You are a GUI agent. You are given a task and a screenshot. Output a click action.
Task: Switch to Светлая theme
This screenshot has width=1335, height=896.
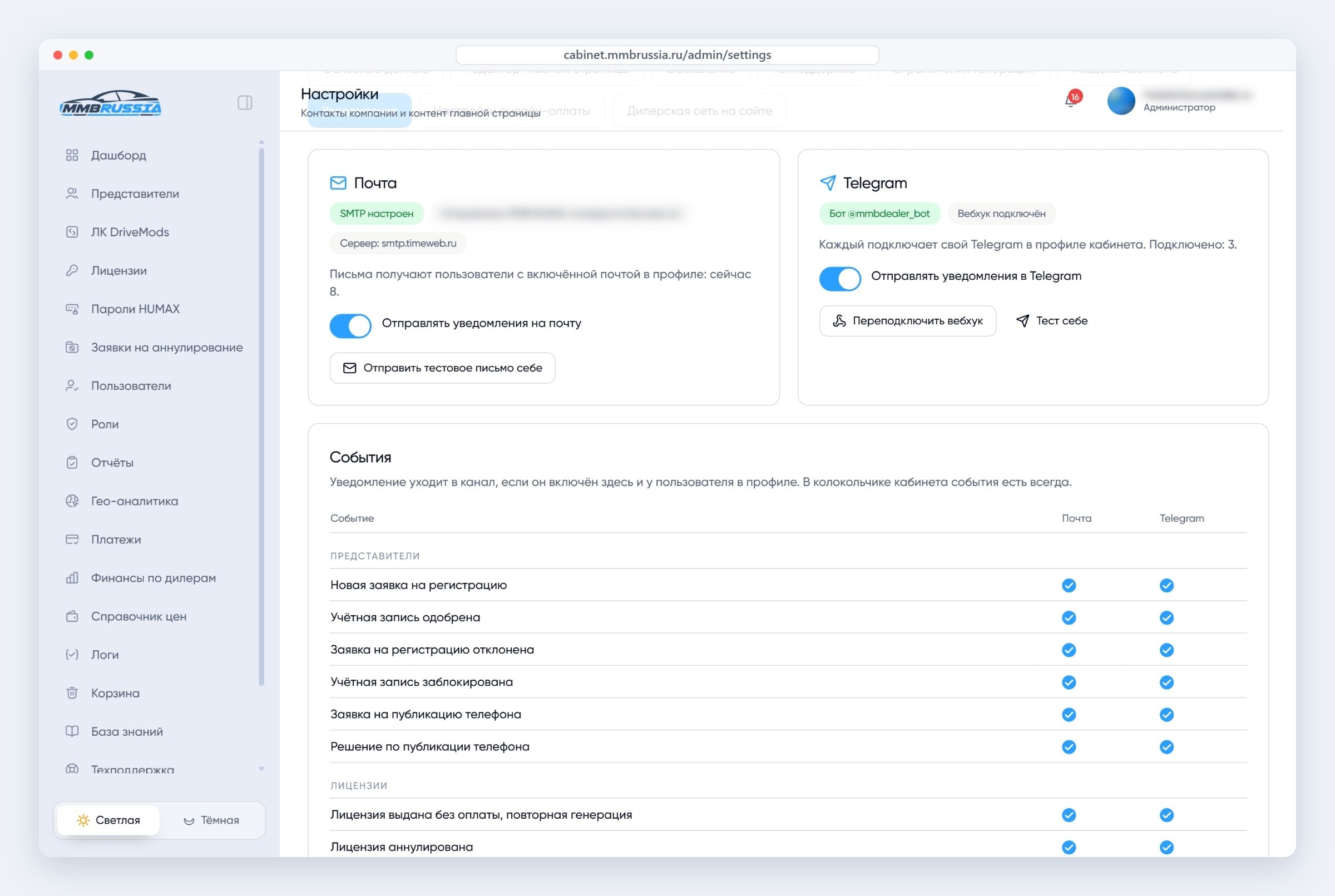pos(108,820)
